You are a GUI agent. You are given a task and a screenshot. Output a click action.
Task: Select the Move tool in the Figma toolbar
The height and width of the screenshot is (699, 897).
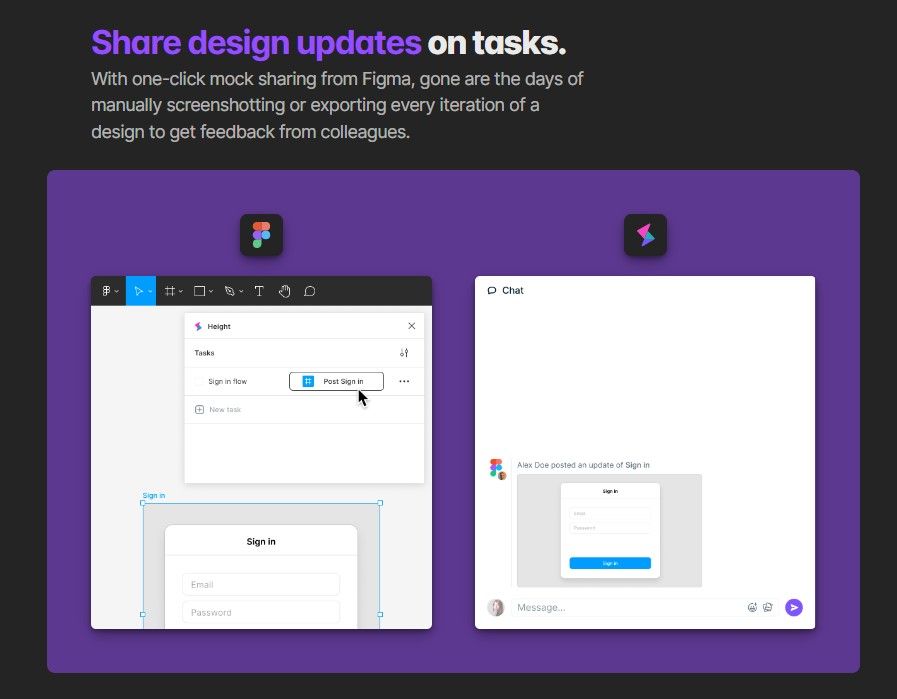pyautogui.click(x=138, y=290)
